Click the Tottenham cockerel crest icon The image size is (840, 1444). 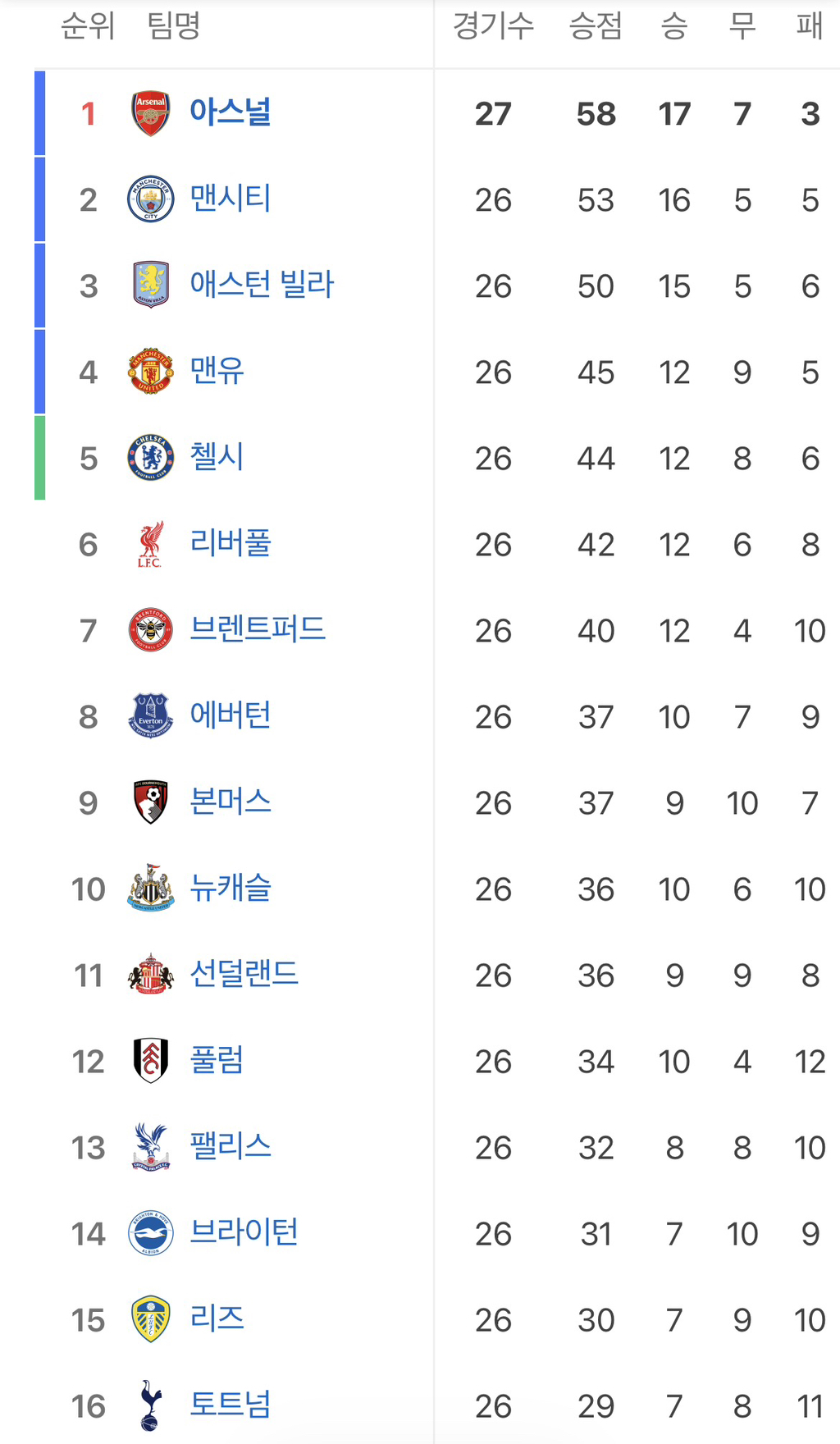pyautogui.click(x=151, y=1405)
